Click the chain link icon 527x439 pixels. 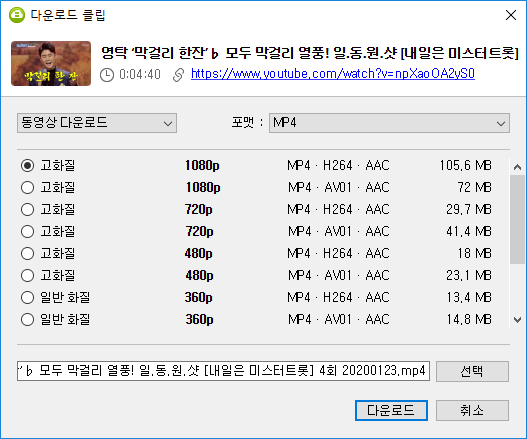coord(178,75)
